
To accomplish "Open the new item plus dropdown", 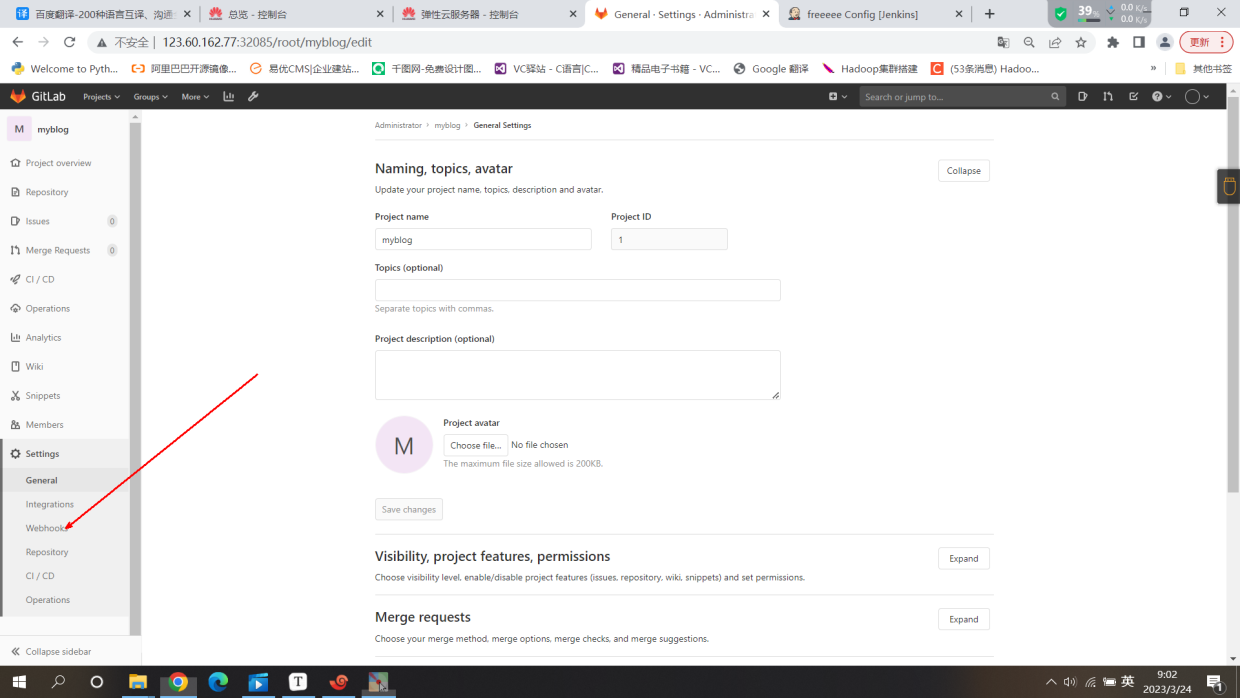I will click(838, 97).
